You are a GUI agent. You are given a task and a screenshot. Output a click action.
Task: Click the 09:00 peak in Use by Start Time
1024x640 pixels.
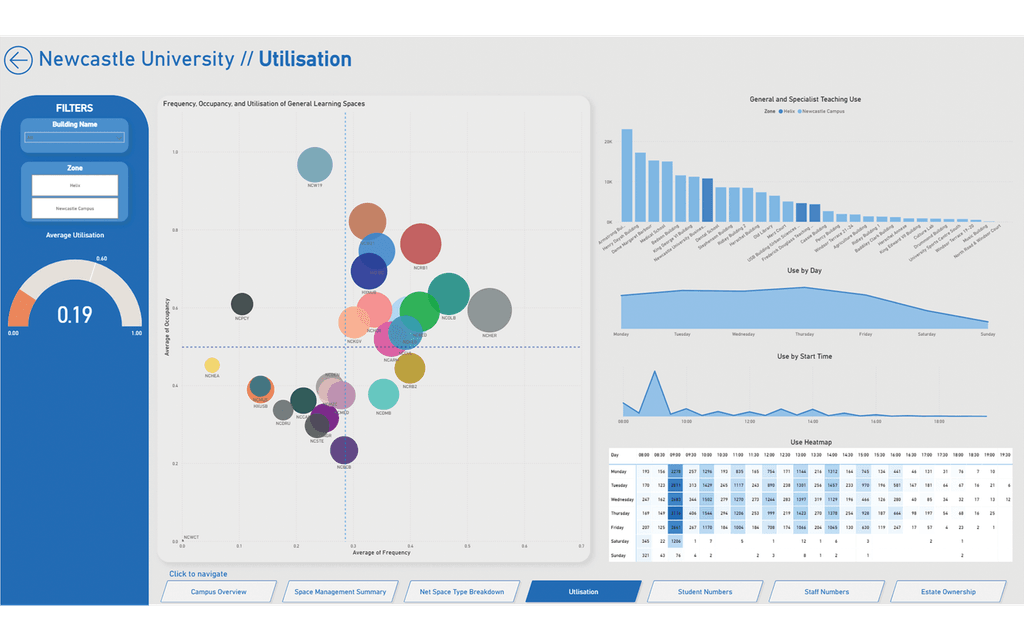654,374
